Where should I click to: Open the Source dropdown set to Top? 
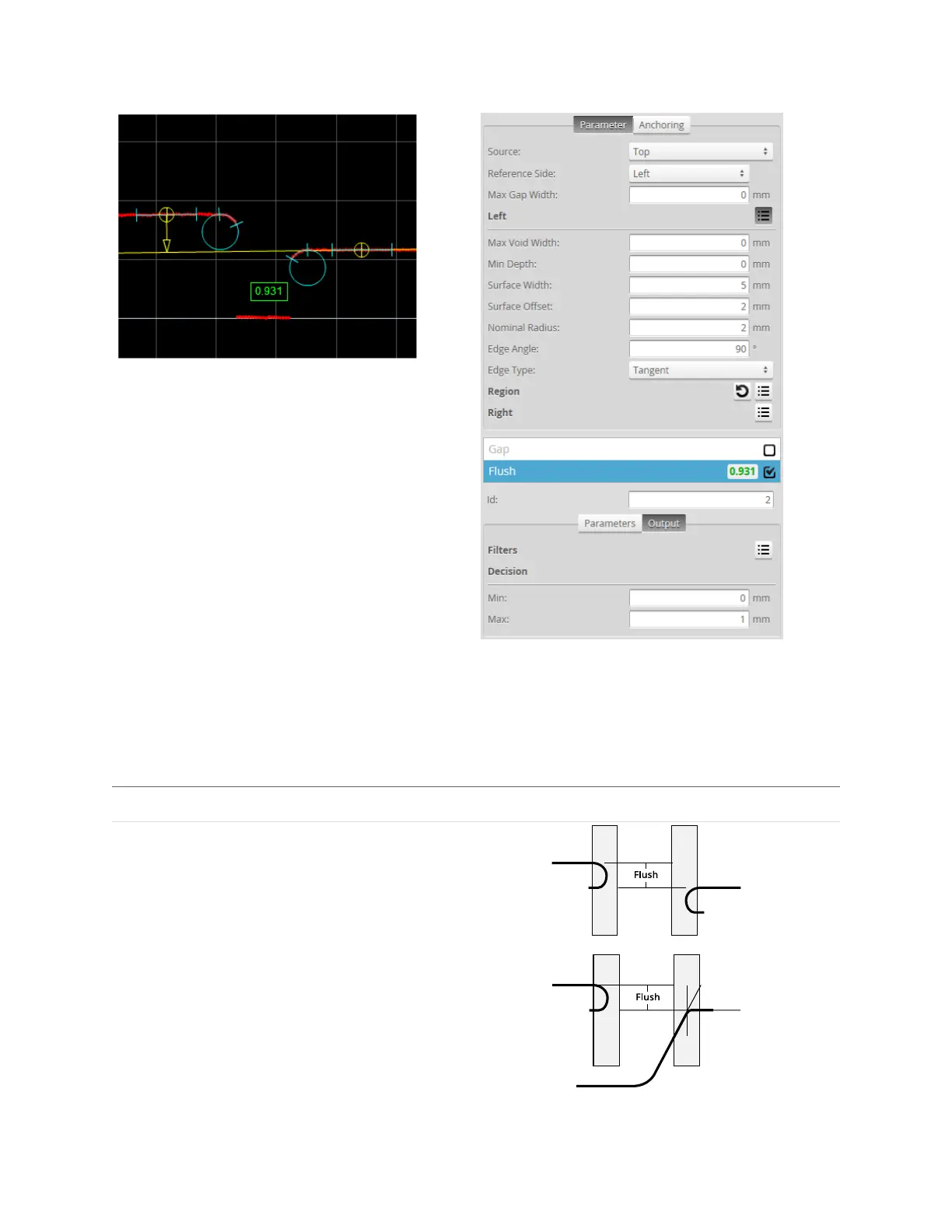click(701, 152)
